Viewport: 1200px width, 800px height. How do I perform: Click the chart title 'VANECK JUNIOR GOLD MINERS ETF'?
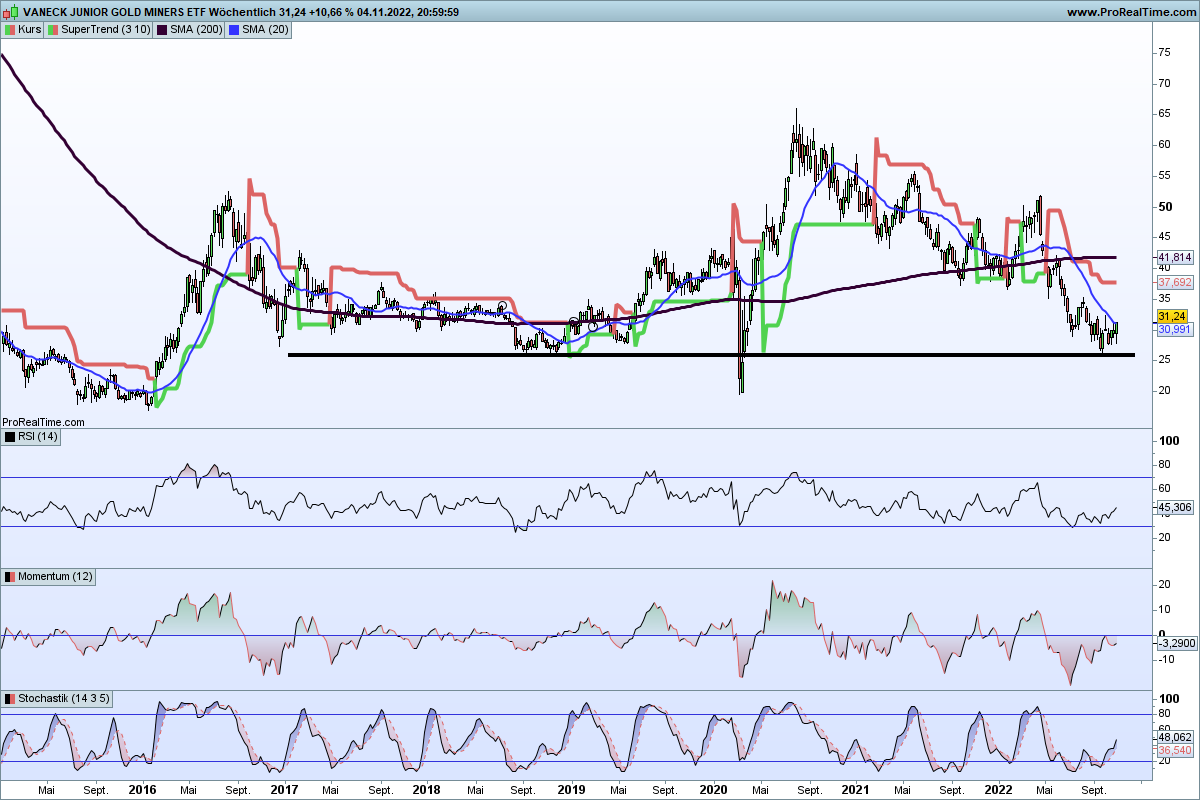[115, 12]
